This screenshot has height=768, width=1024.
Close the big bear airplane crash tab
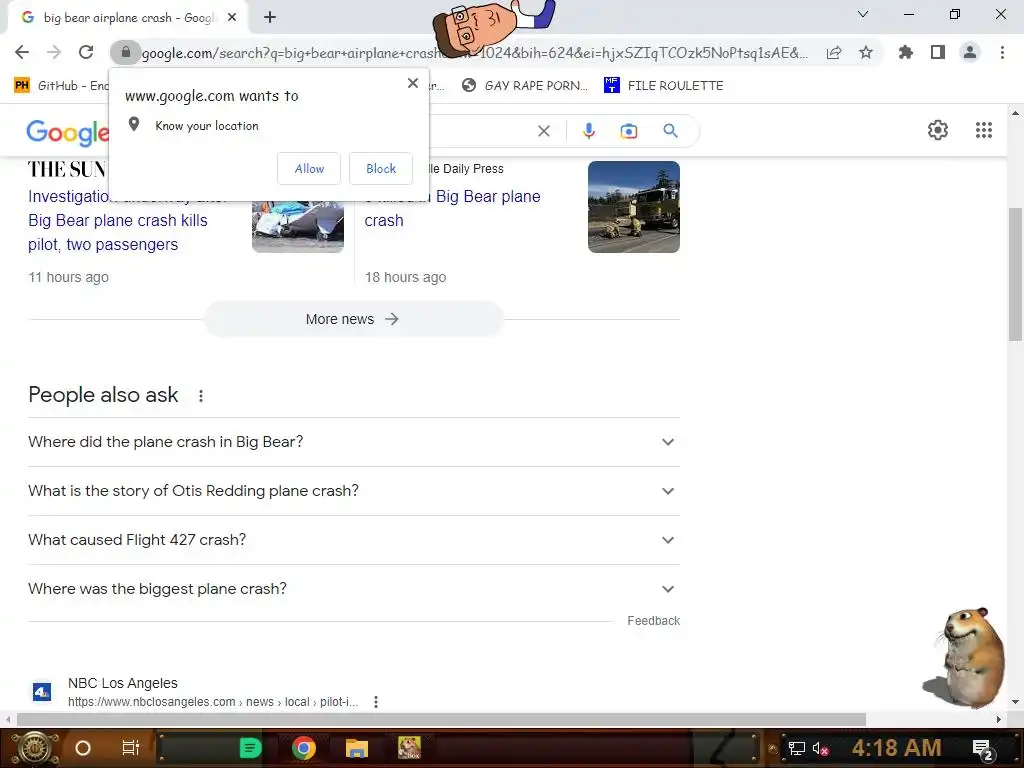click(x=232, y=18)
